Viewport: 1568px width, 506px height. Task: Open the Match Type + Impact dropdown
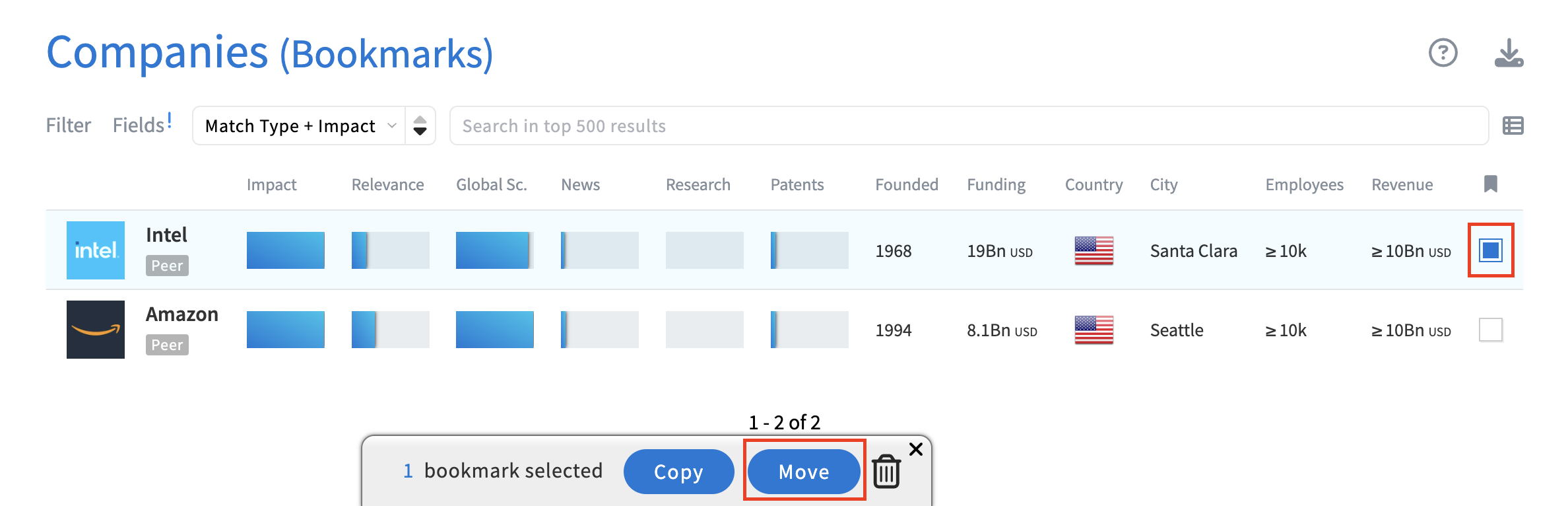(x=299, y=126)
